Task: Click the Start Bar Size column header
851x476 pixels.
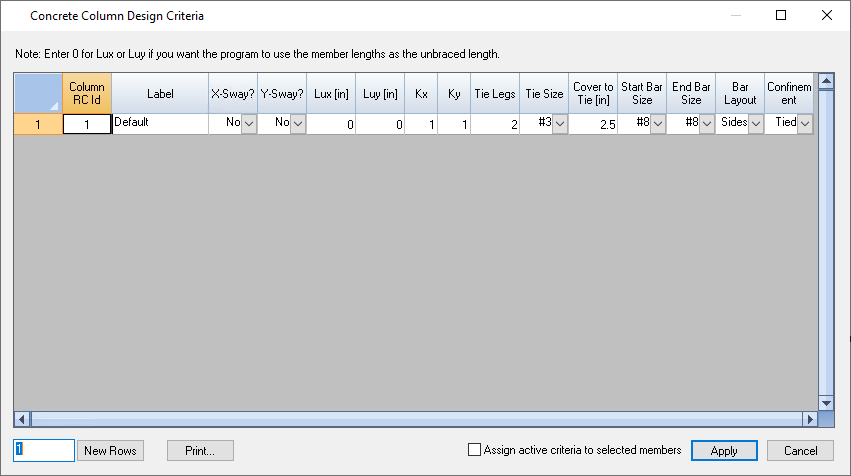Action: coord(642,93)
